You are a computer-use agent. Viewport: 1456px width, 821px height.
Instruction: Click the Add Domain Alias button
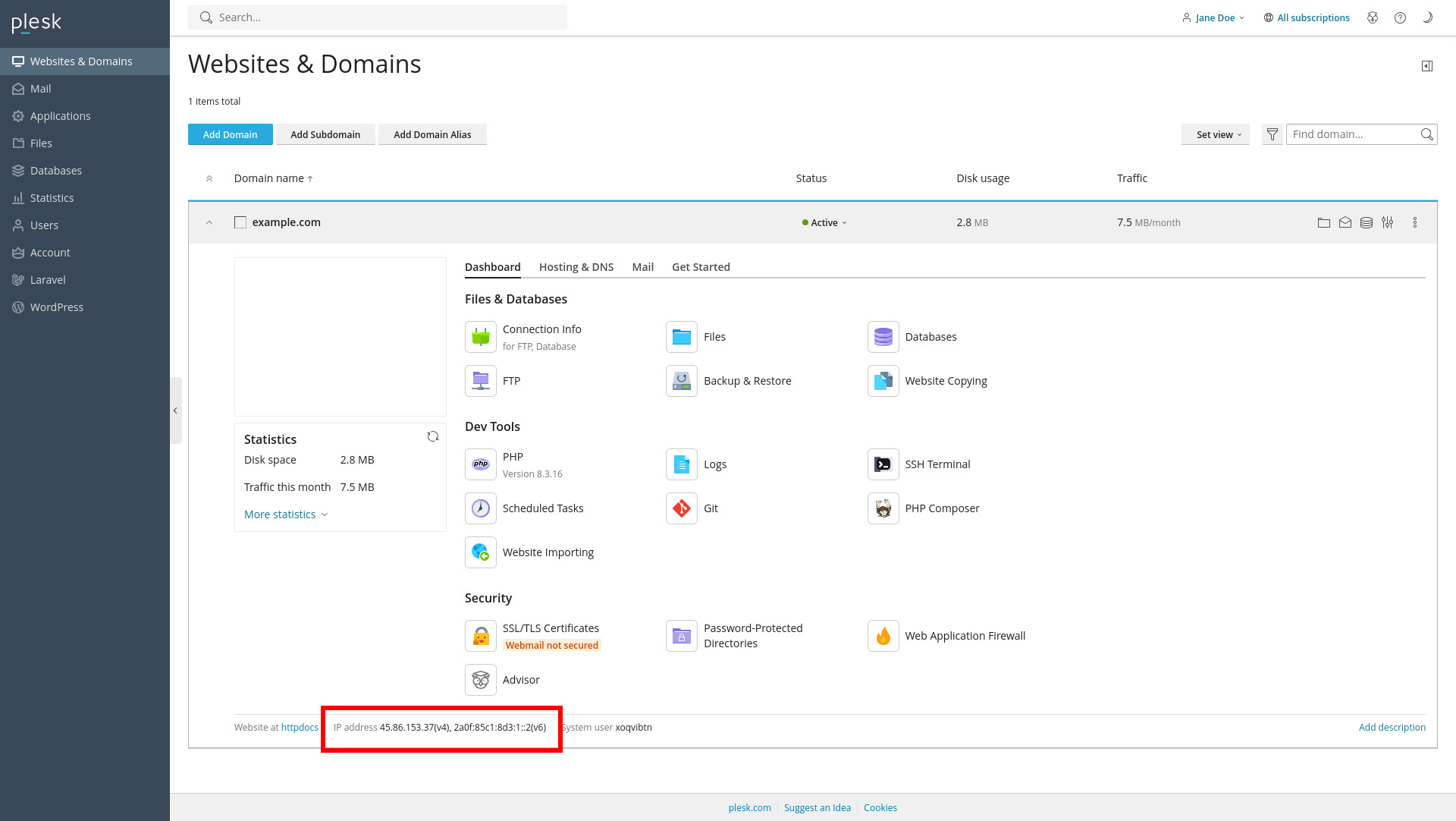(x=432, y=134)
